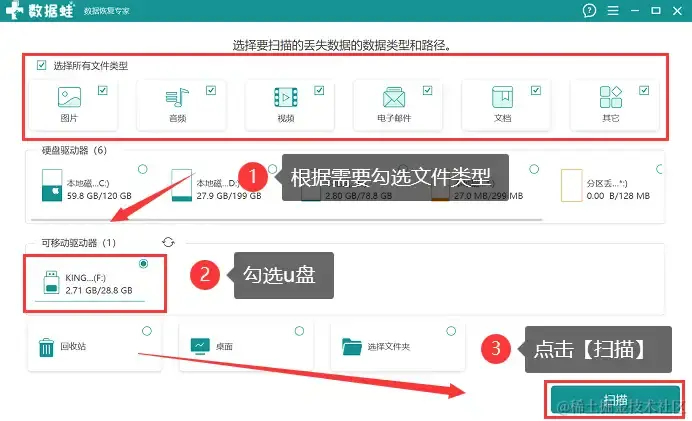692x421 pixels.
Task: Click the help question mark icon
Action: (589, 11)
